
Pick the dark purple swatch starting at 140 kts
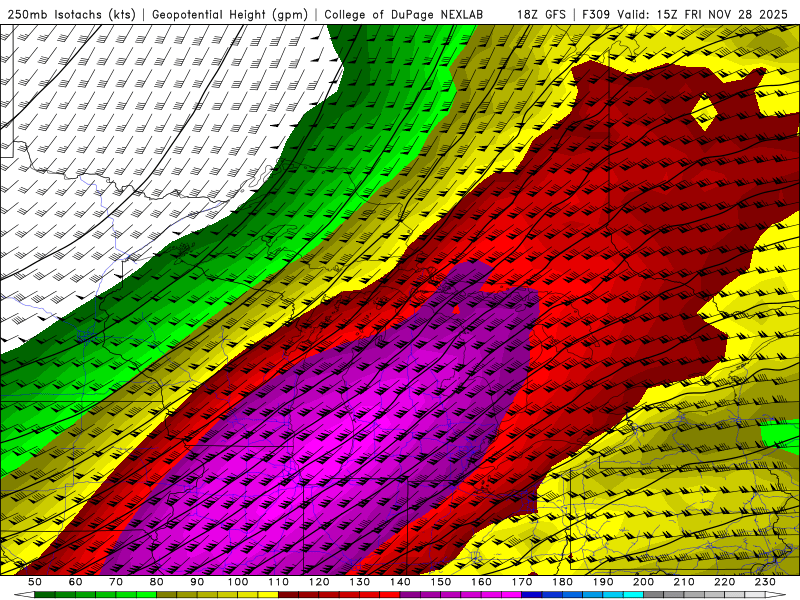click(410, 595)
